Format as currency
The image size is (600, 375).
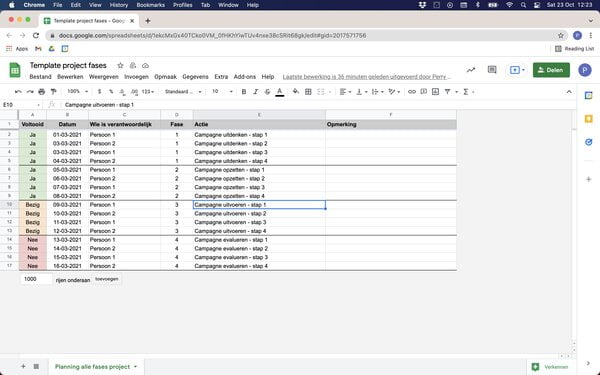tap(99, 92)
